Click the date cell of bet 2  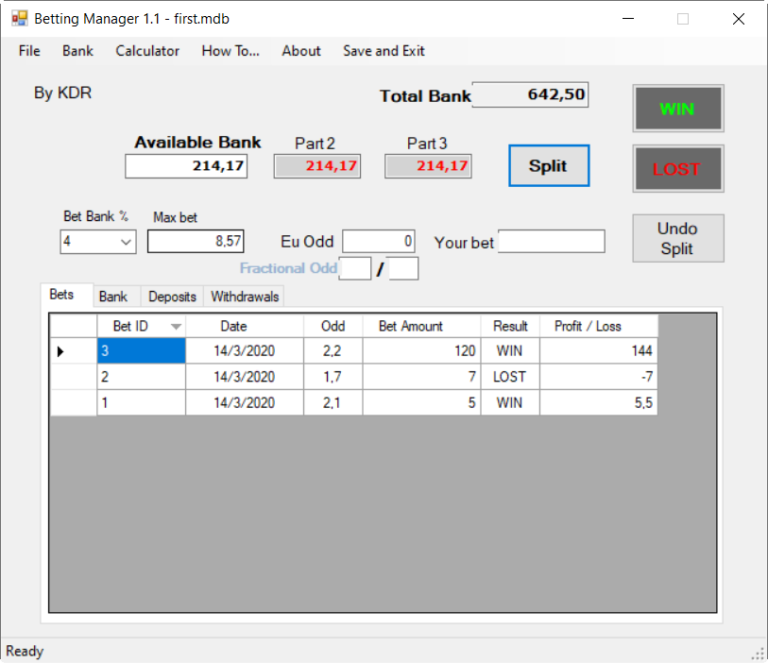[x=244, y=377]
